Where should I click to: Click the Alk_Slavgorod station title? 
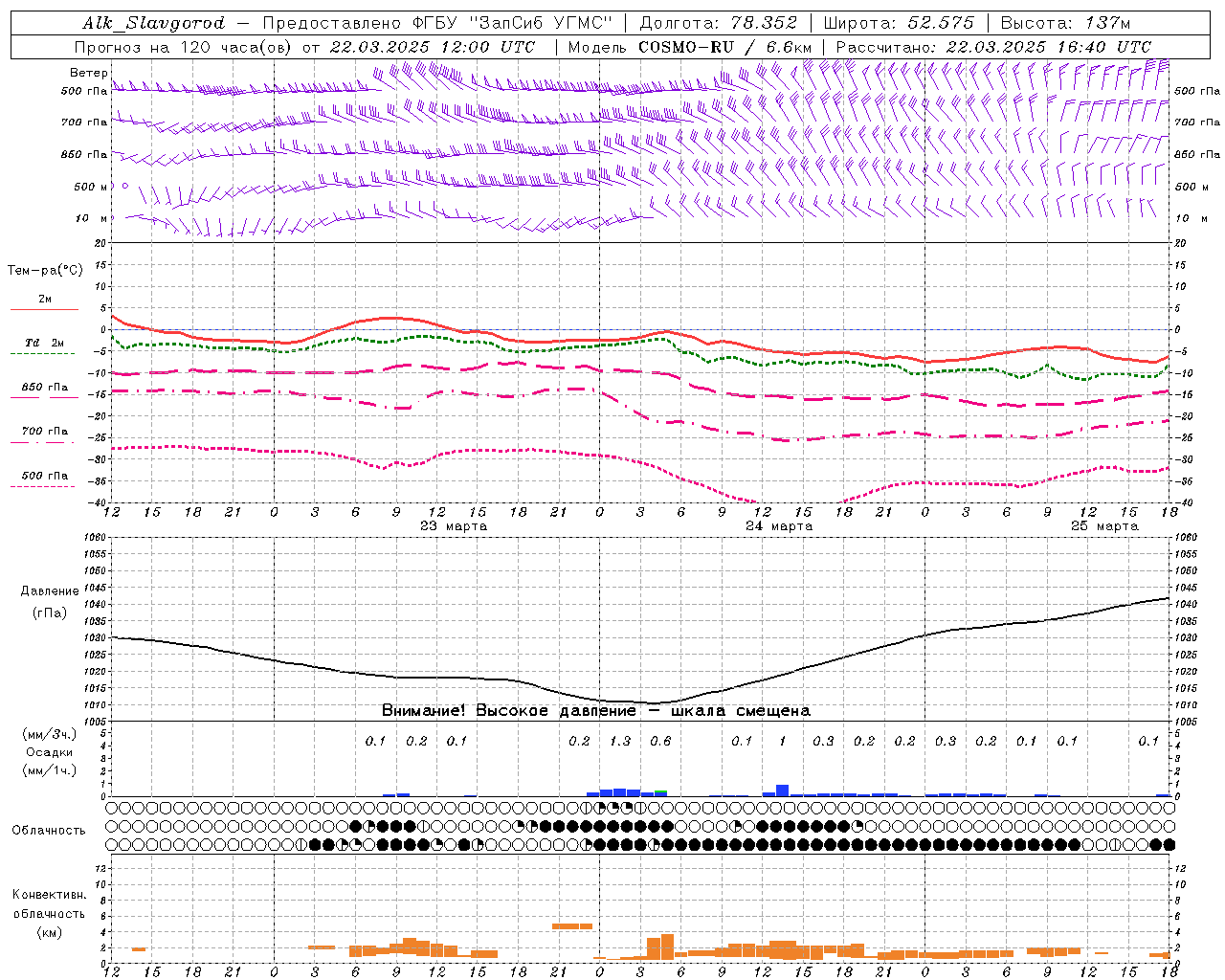tap(153, 23)
